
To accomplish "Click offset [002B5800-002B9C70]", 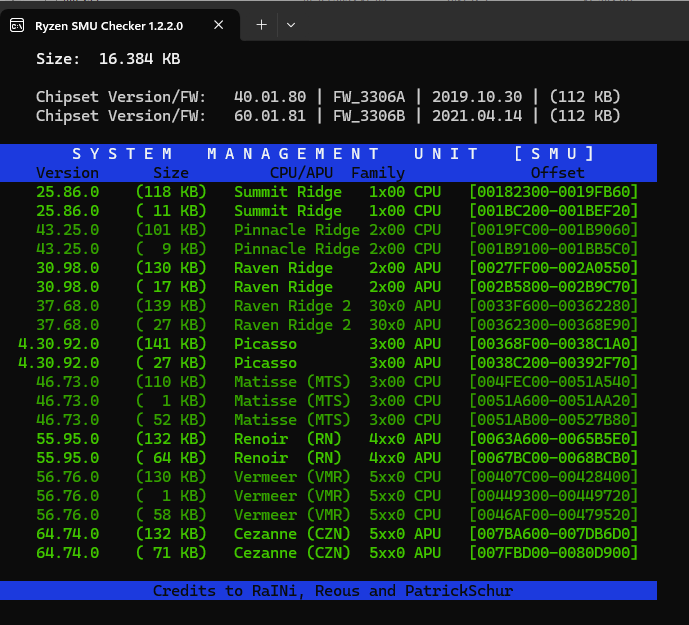I will (x=554, y=287).
